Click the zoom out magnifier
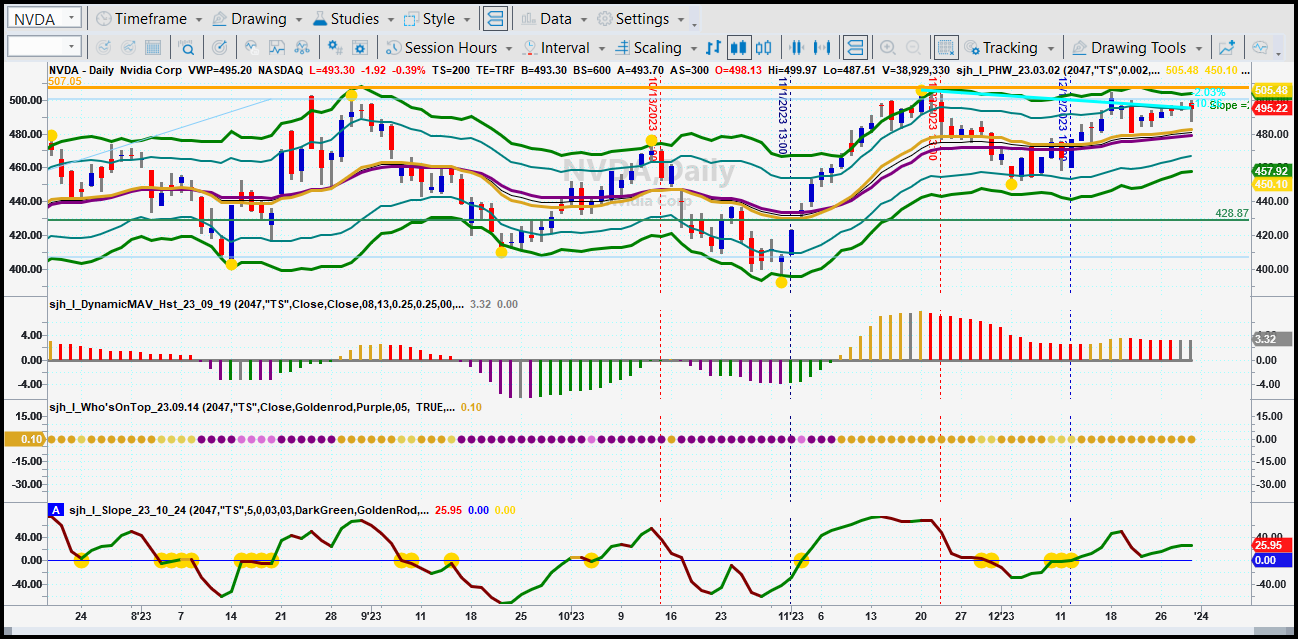The height and width of the screenshot is (639, 1298). [912, 48]
